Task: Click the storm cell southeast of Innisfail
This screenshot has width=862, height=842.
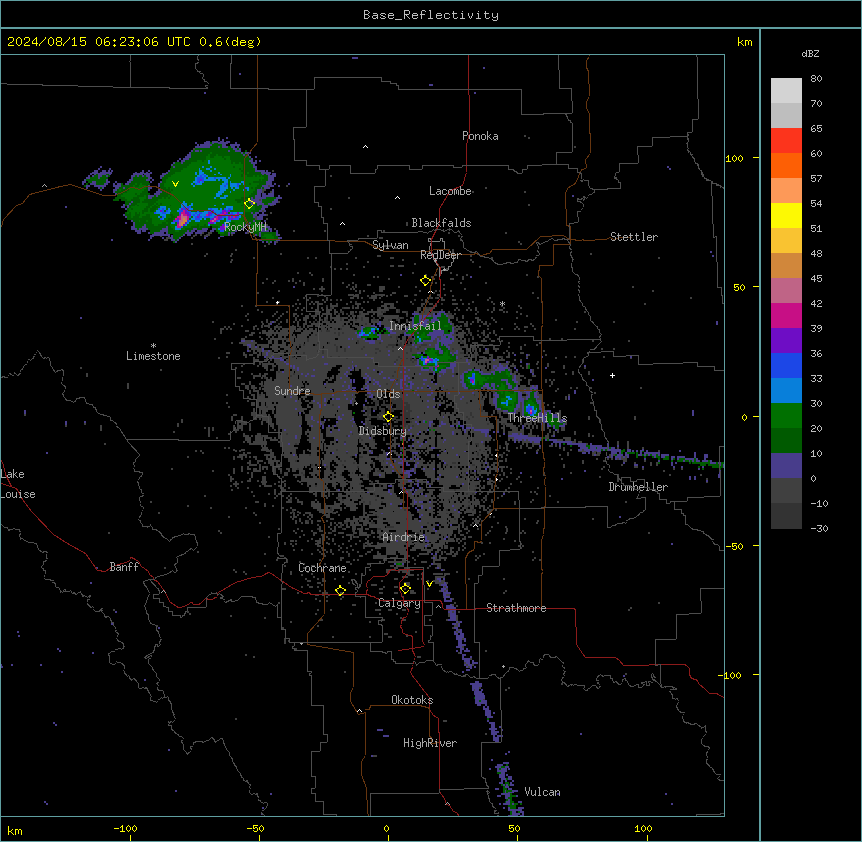Action: (x=437, y=358)
